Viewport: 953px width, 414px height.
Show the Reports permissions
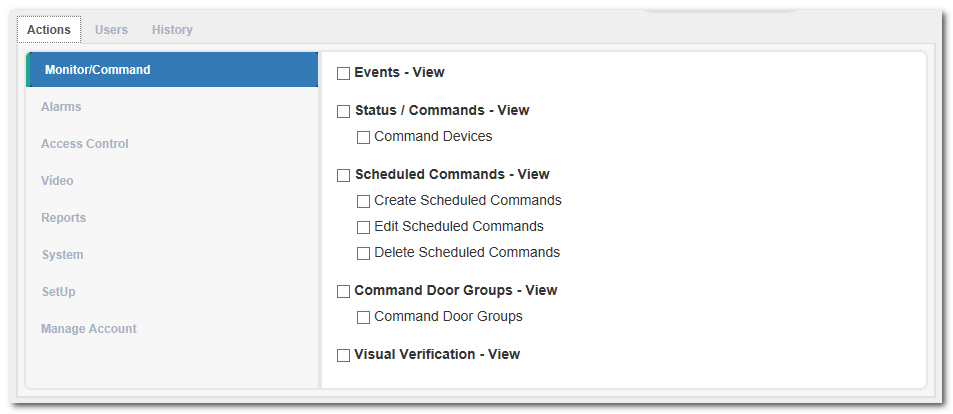(x=172, y=218)
